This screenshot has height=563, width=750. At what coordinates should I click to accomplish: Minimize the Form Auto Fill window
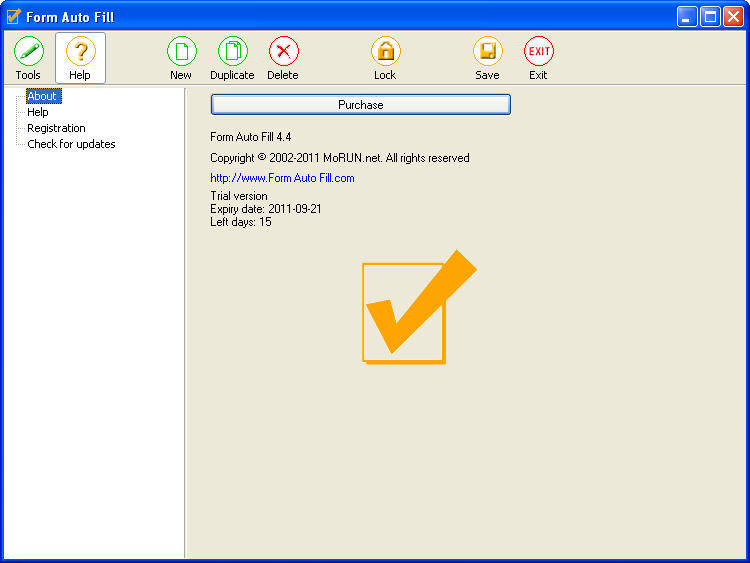coord(687,17)
